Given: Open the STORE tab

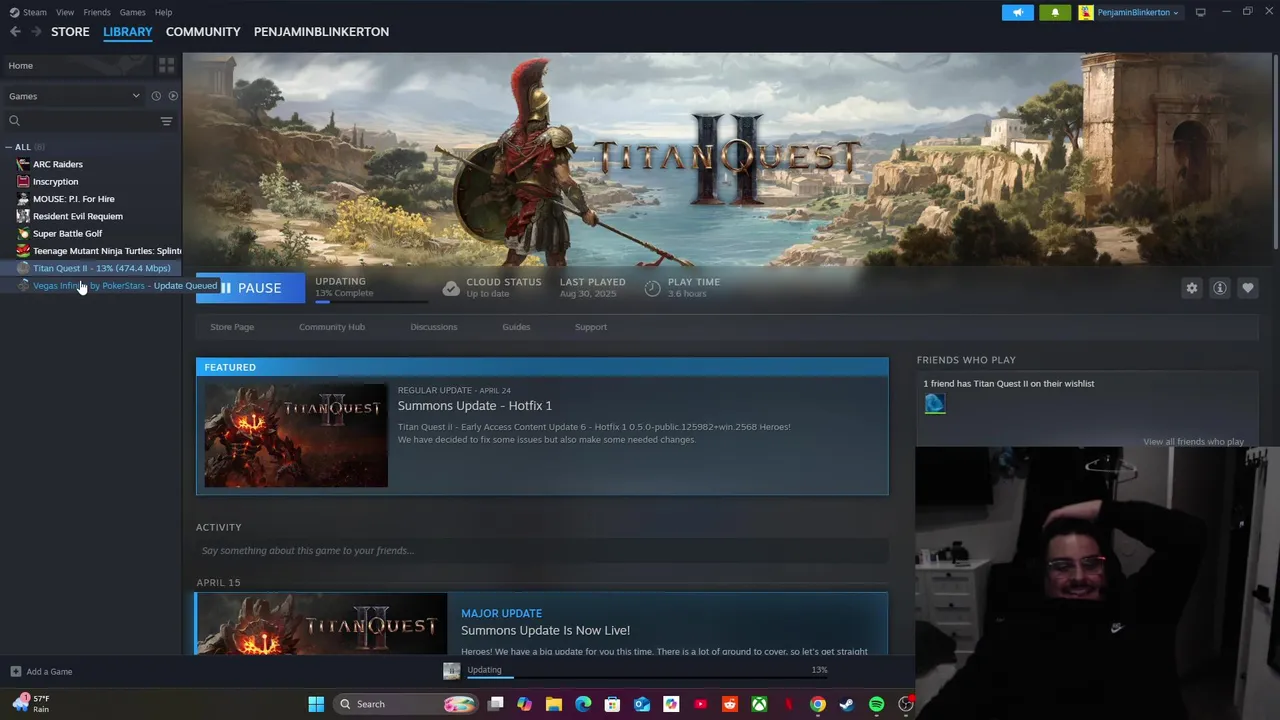Looking at the screenshot, I should pyautogui.click(x=70, y=32).
